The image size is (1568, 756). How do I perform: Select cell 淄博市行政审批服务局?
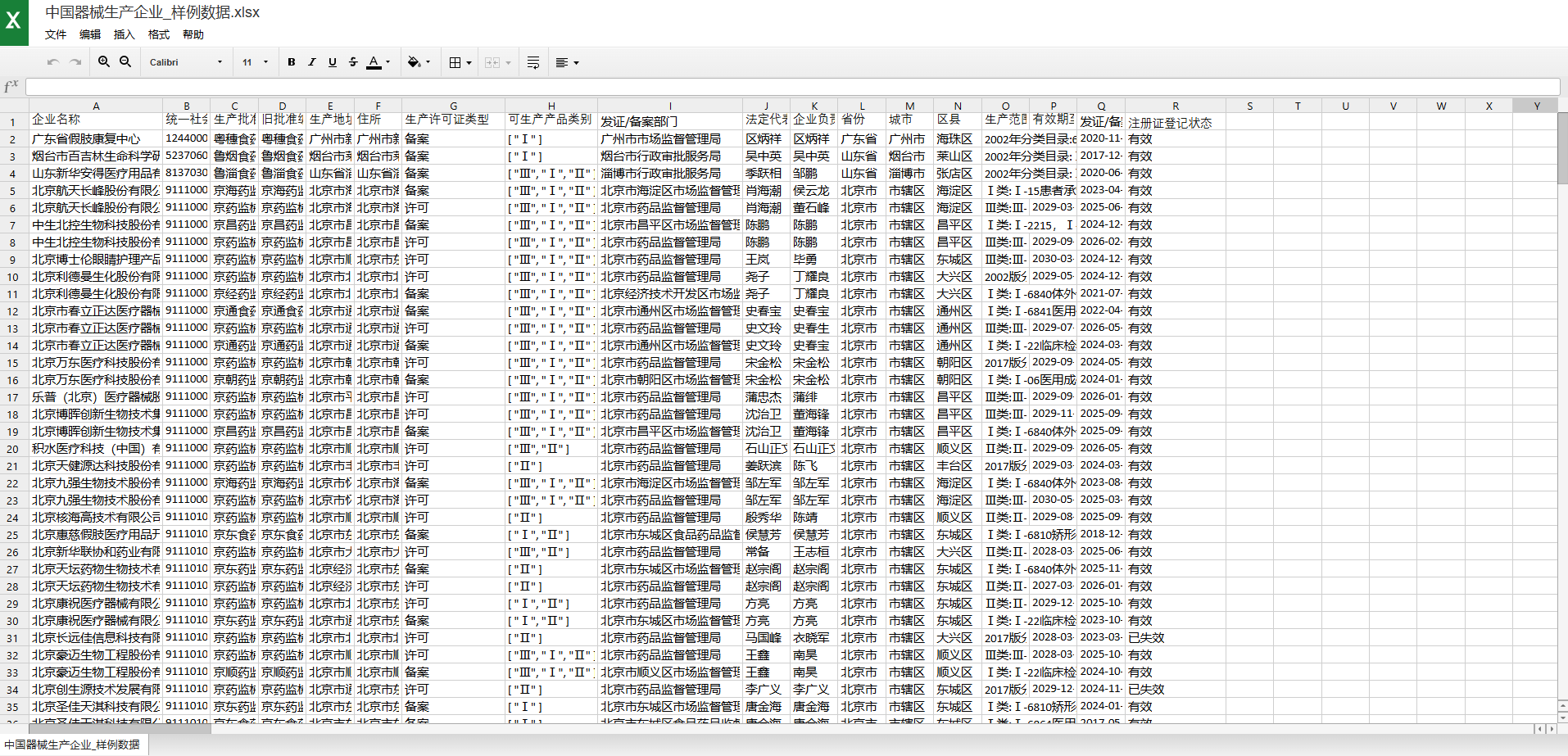[670, 174]
